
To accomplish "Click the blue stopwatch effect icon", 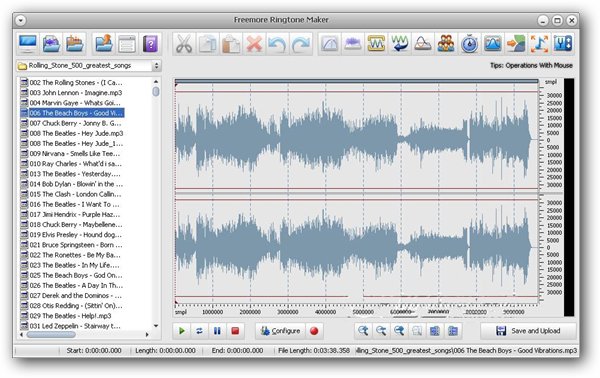I will (470, 44).
